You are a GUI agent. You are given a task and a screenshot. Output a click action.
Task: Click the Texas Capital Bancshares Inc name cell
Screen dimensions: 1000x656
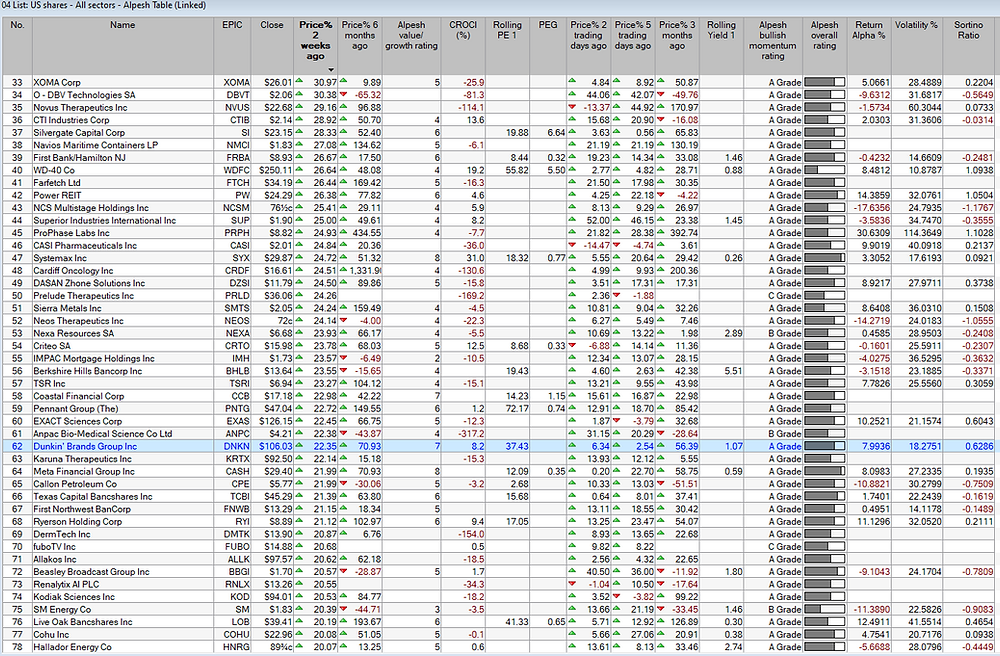pos(122,497)
